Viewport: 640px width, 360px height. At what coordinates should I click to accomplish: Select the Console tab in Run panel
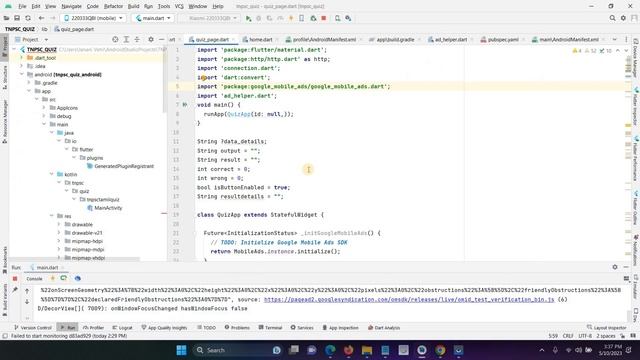[34, 279]
